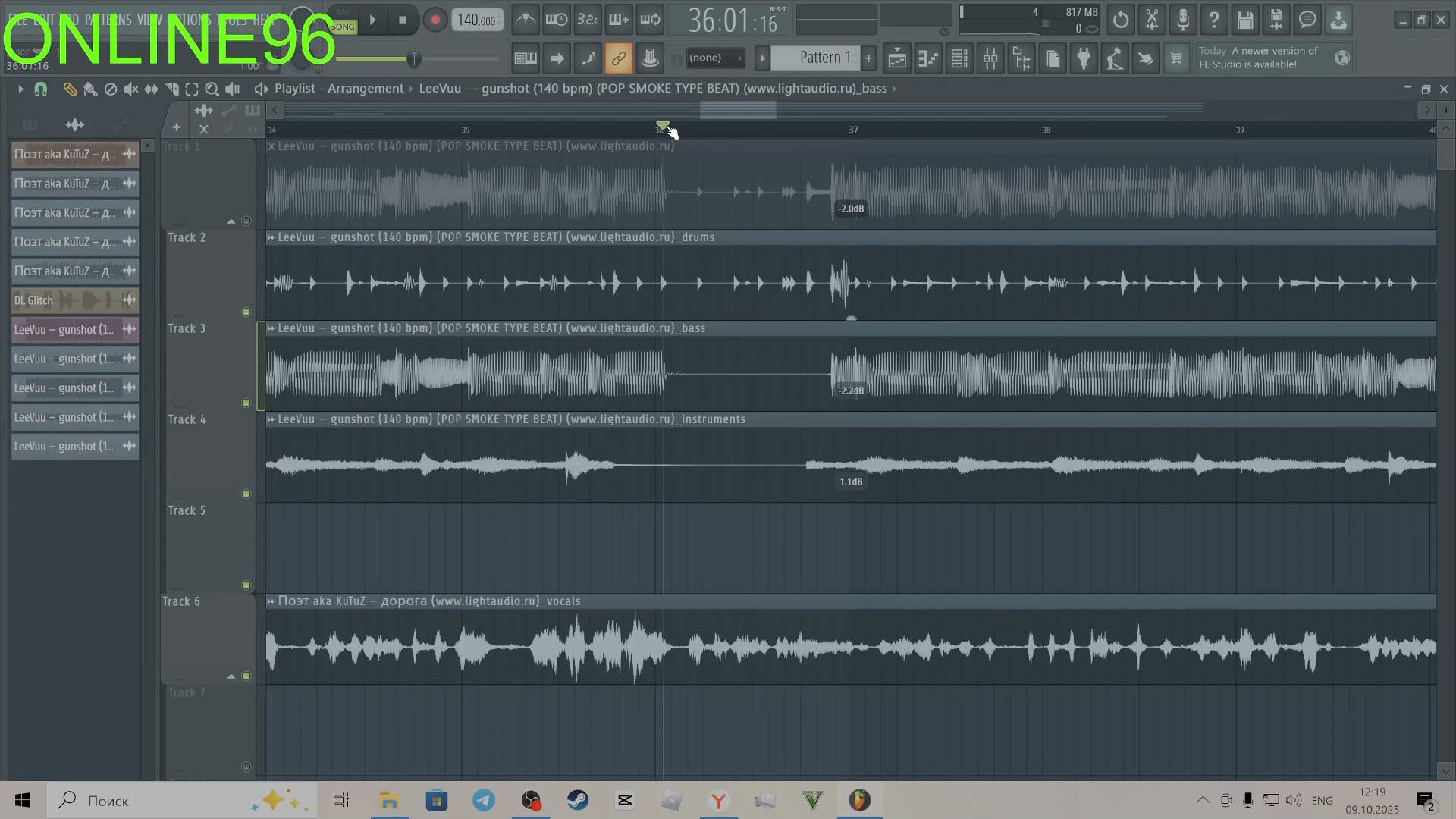Screen dimensions: 1456x819
Task: Open the Browser from the main toolbar
Action: tap(1021, 58)
